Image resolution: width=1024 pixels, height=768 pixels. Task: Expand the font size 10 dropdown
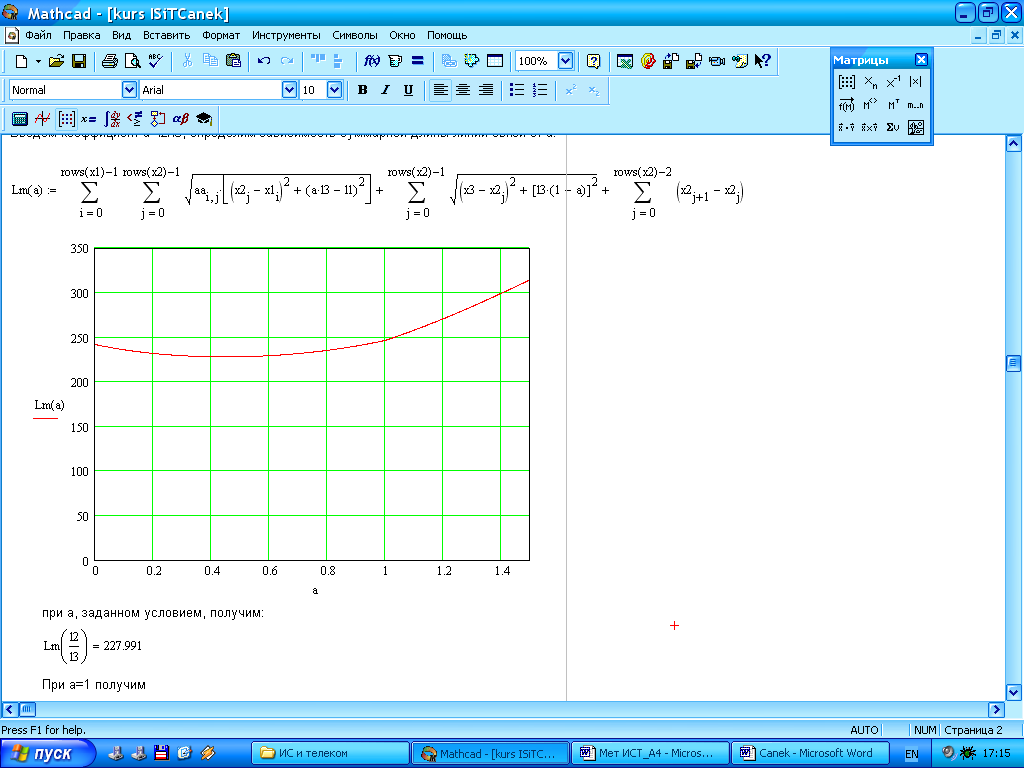click(334, 89)
